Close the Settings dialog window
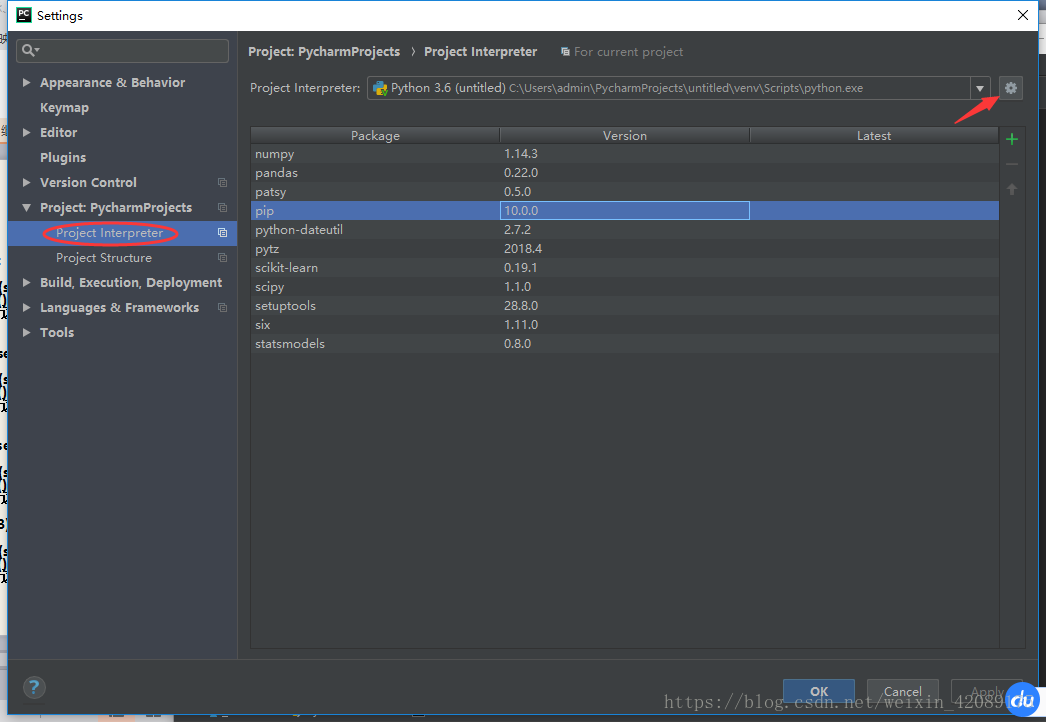The width and height of the screenshot is (1046, 722). point(1023,15)
